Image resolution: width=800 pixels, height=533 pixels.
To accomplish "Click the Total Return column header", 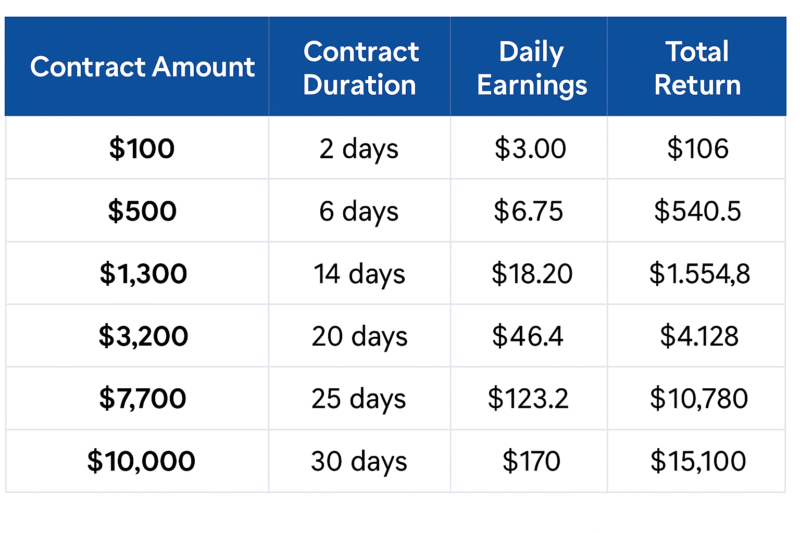I will (x=697, y=68).
